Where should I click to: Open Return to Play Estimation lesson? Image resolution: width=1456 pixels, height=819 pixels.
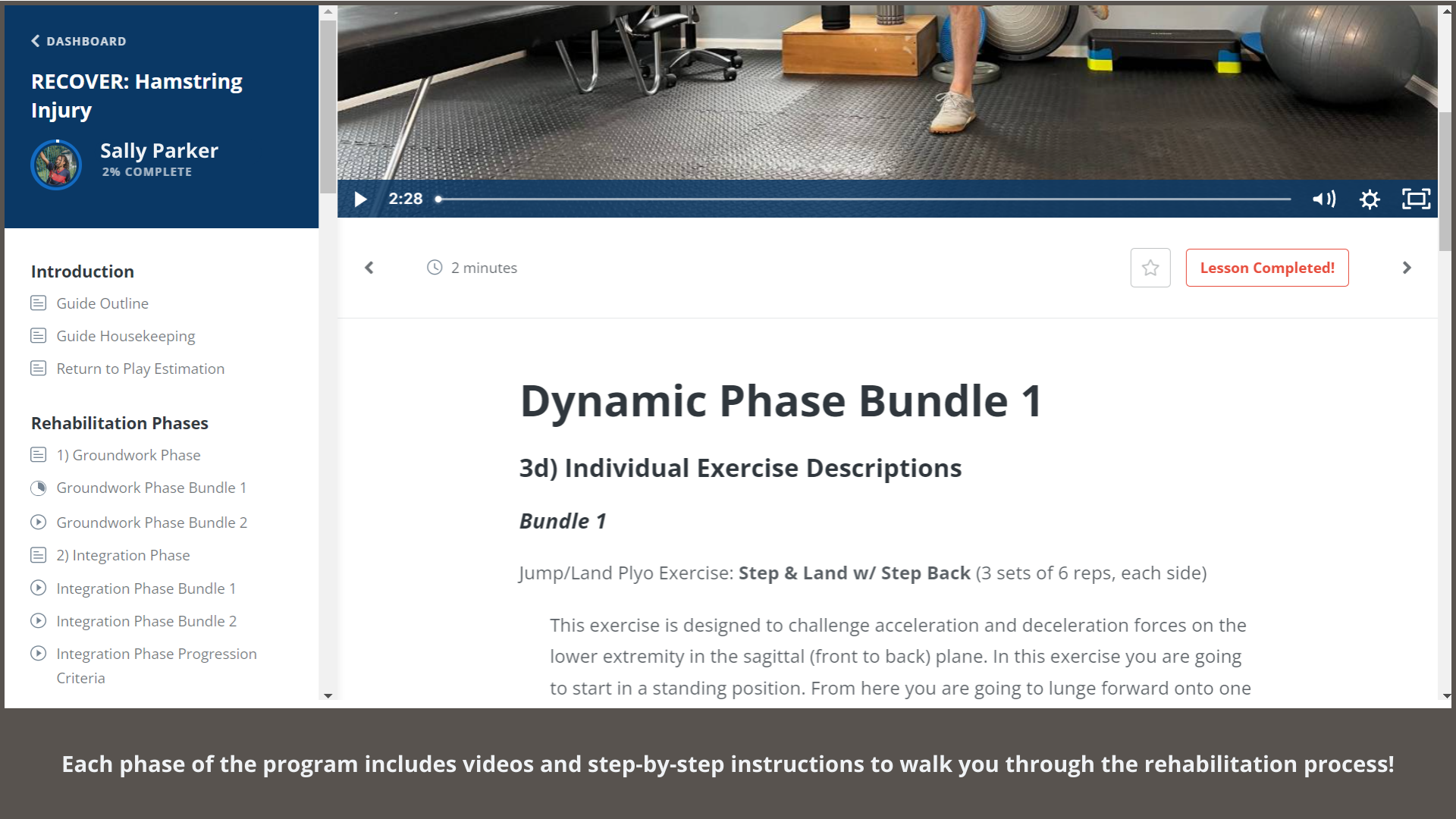(x=140, y=369)
